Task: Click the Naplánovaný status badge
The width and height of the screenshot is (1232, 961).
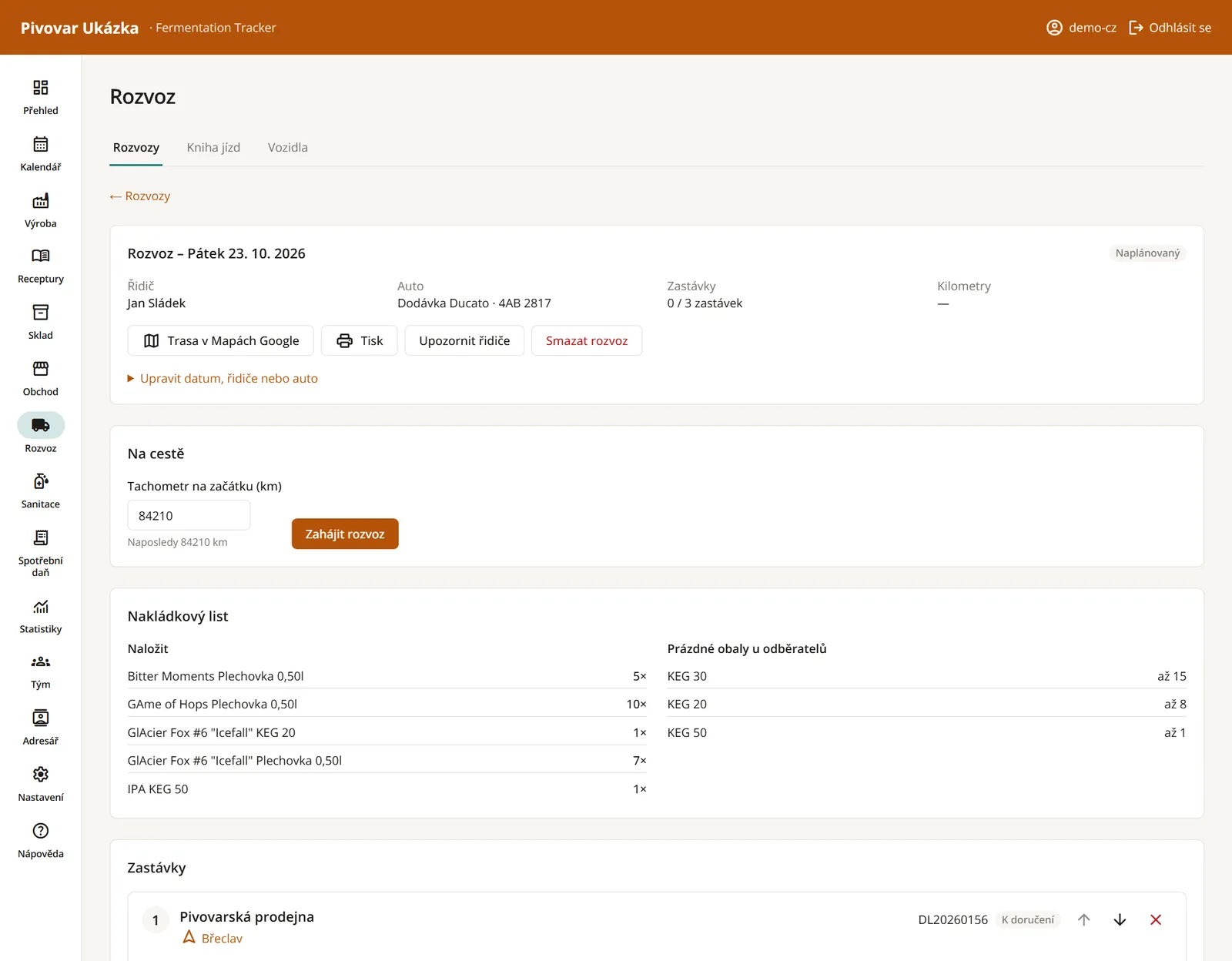Action: point(1147,253)
